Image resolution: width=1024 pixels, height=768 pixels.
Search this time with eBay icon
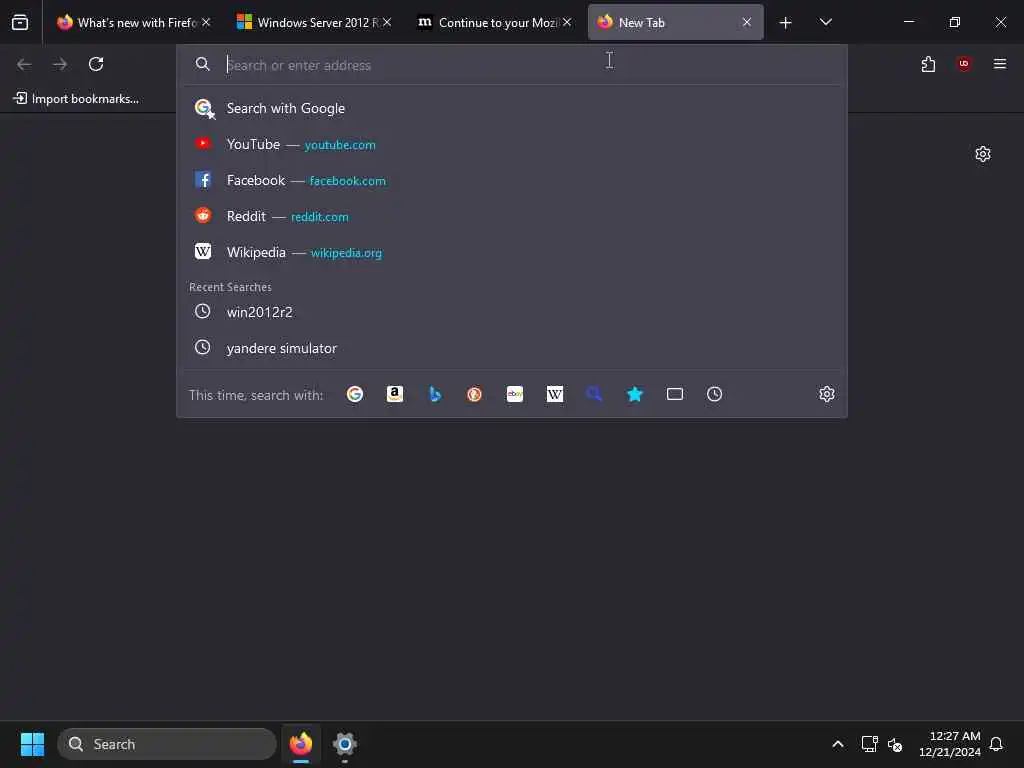tap(515, 394)
